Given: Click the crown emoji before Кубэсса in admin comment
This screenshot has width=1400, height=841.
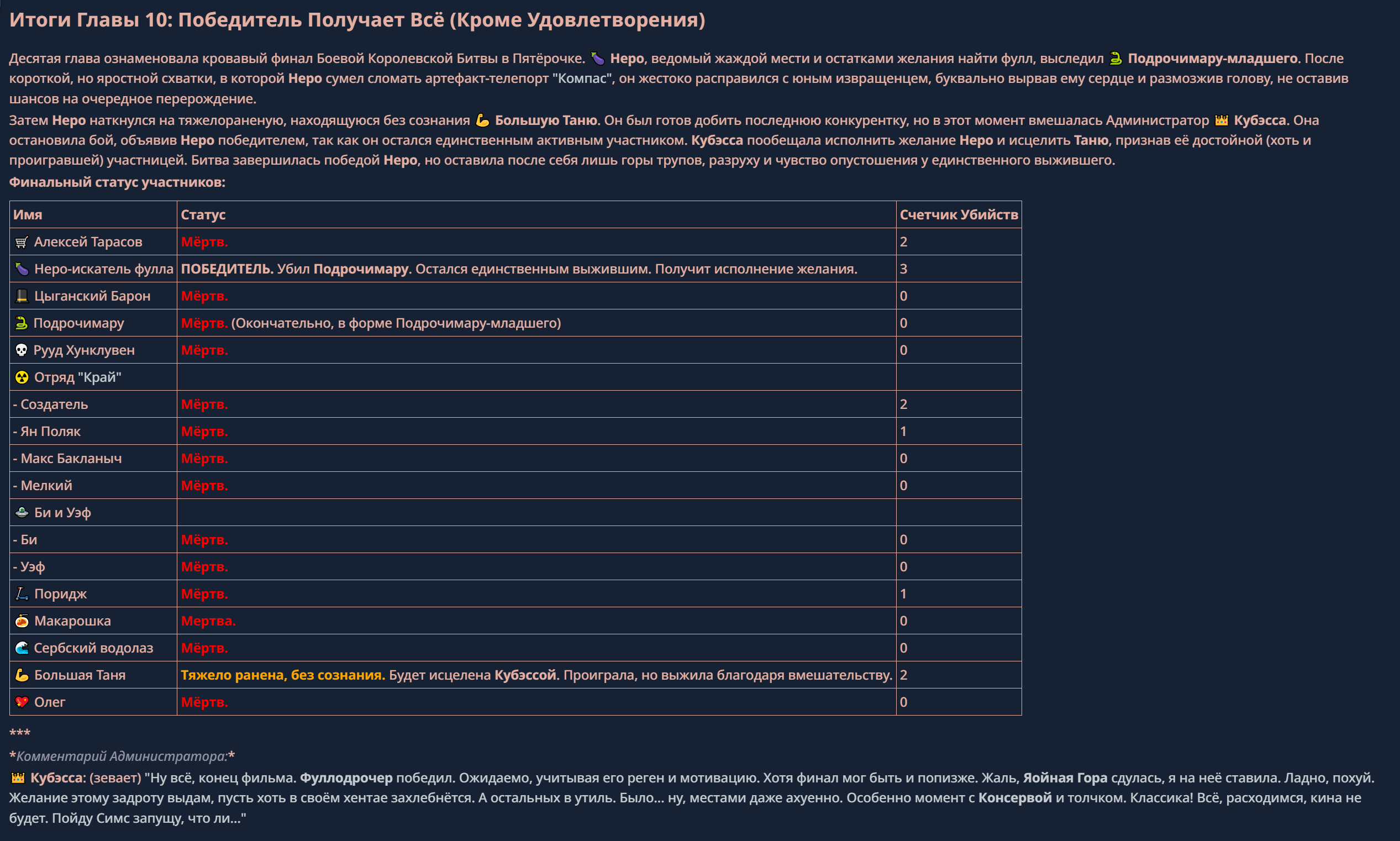Looking at the screenshot, I should [x=18, y=778].
